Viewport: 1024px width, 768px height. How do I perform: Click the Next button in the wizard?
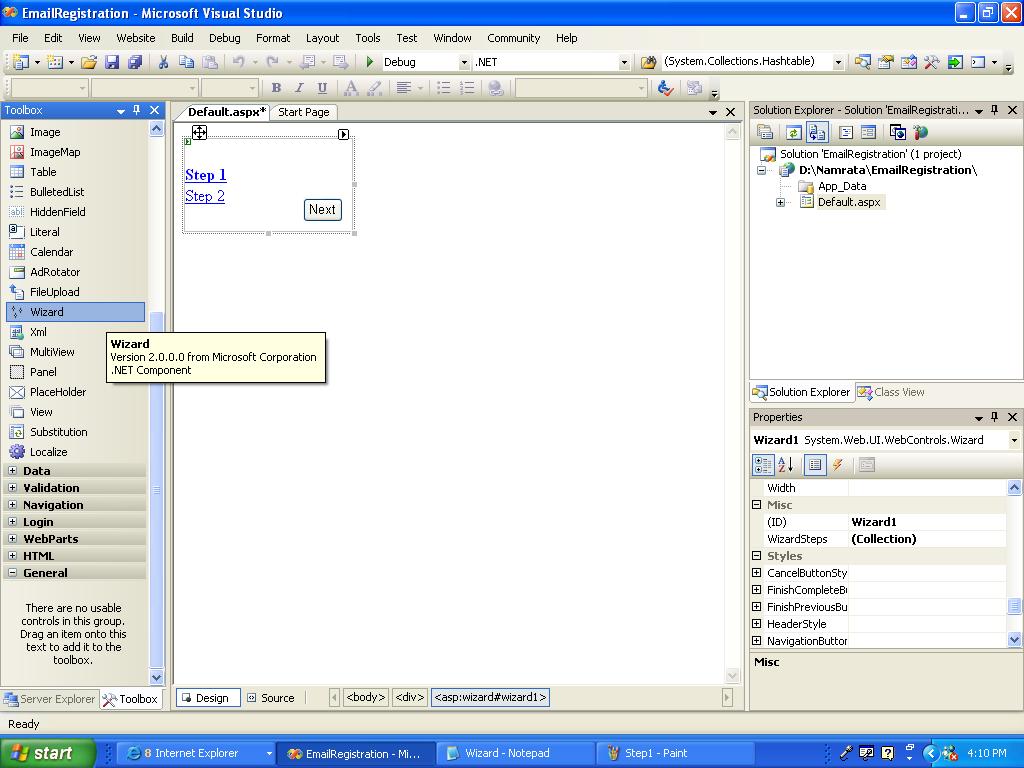point(323,210)
